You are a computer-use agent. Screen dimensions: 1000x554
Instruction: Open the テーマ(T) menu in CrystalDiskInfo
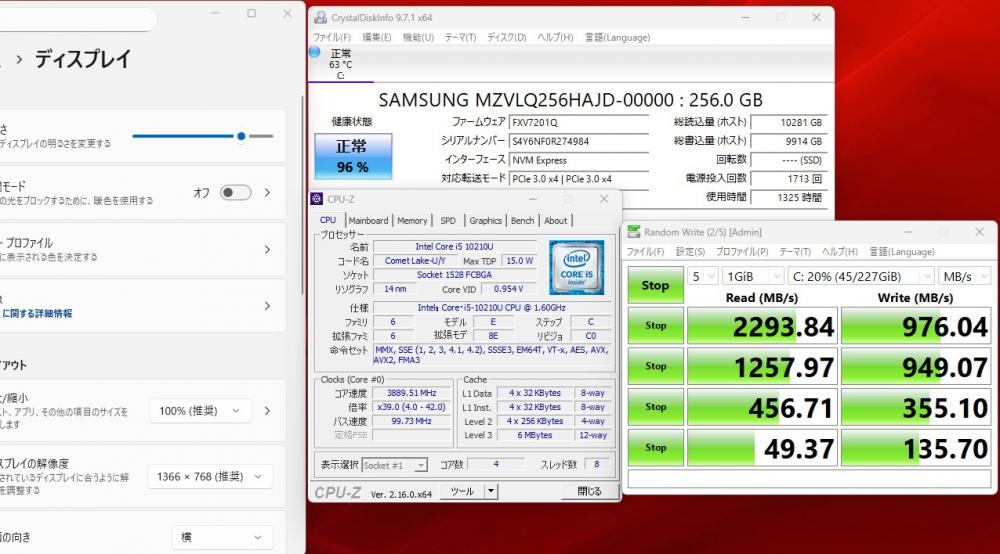point(460,38)
